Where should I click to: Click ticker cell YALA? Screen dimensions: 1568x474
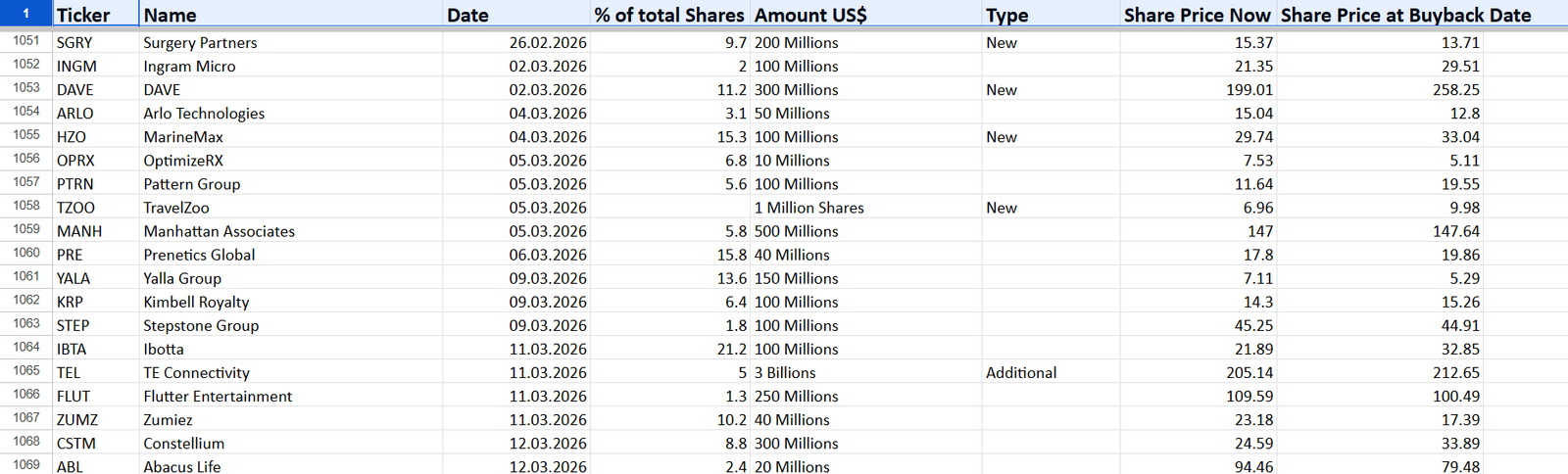tap(96, 278)
